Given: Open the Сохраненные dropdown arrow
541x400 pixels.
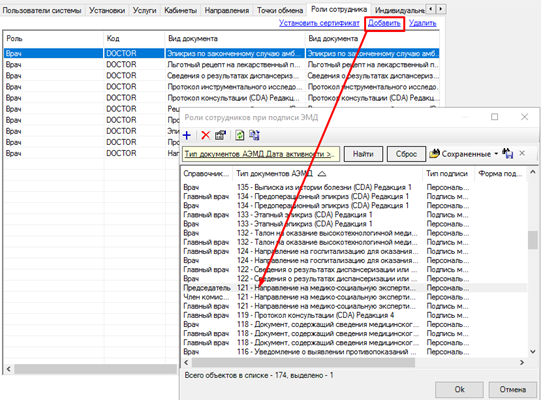Looking at the screenshot, I should click(496, 154).
